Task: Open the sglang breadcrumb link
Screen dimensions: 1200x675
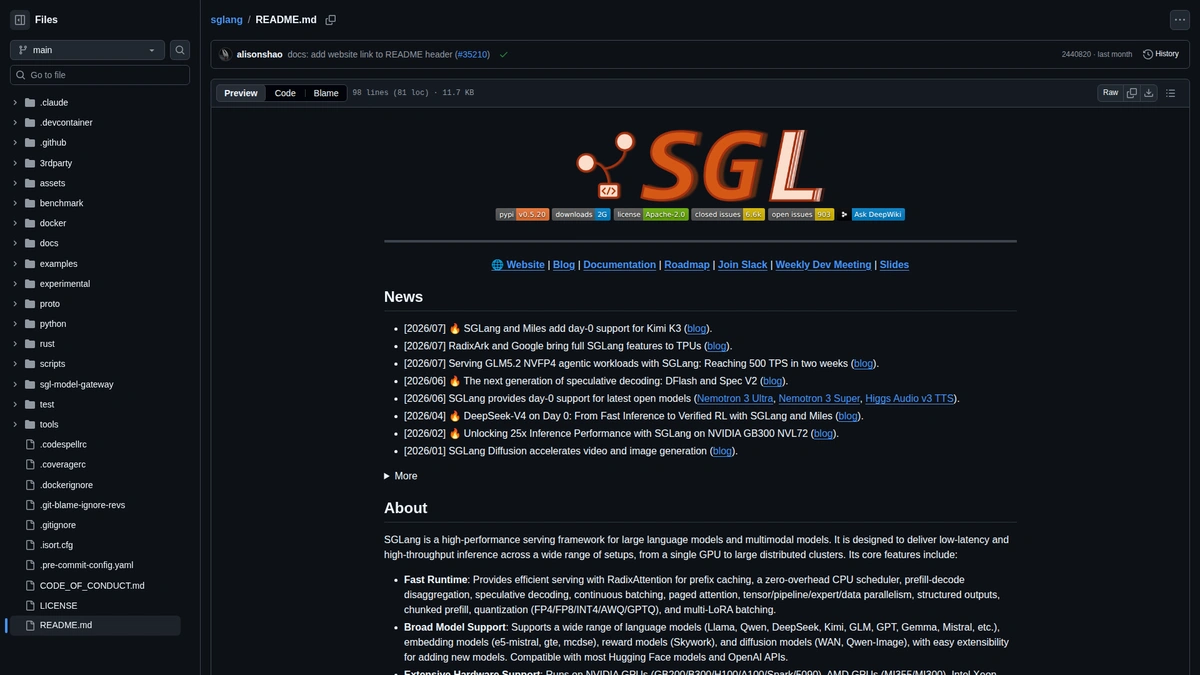Action: coord(227,19)
